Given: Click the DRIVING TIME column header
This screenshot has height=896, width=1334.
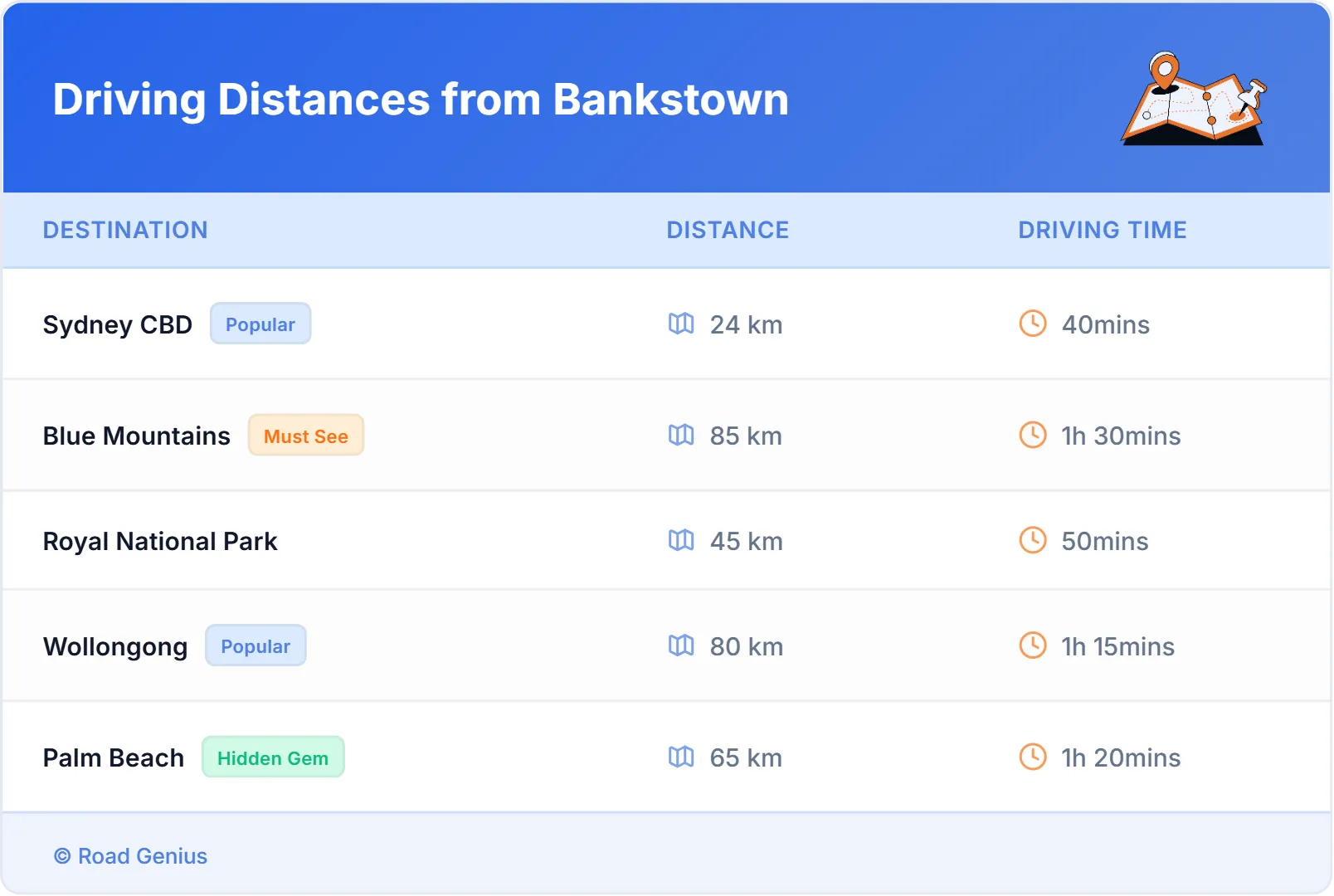Looking at the screenshot, I should (x=1103, y=230).
